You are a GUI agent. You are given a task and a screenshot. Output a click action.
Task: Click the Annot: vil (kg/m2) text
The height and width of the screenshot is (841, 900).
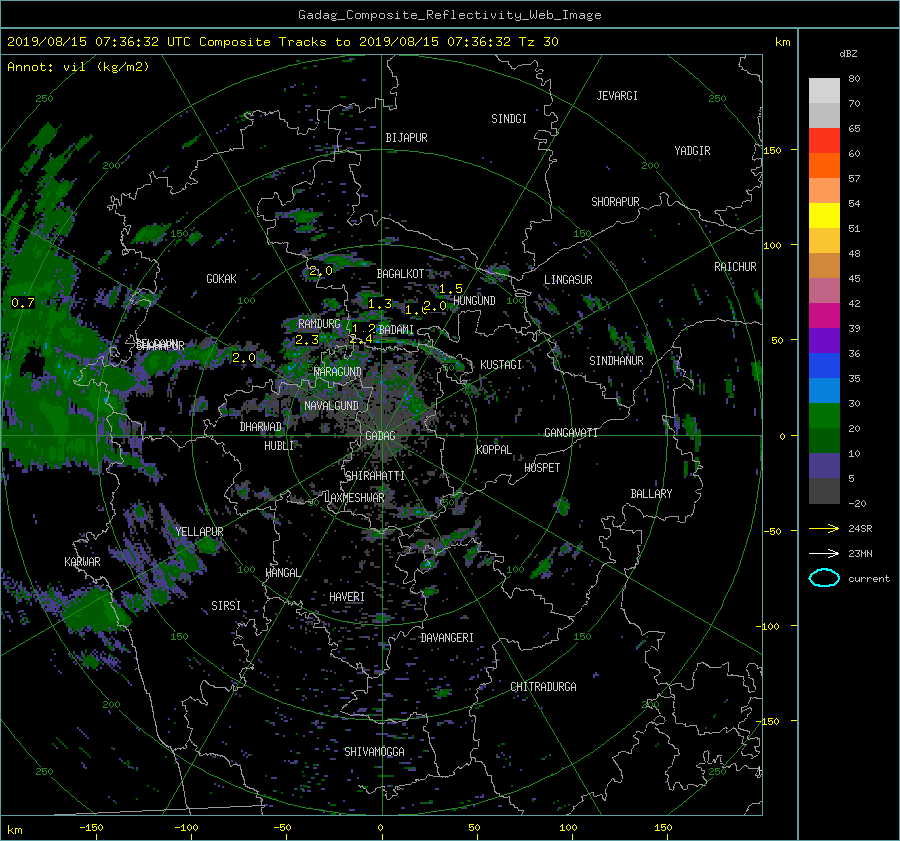click(x=78, y=67)
